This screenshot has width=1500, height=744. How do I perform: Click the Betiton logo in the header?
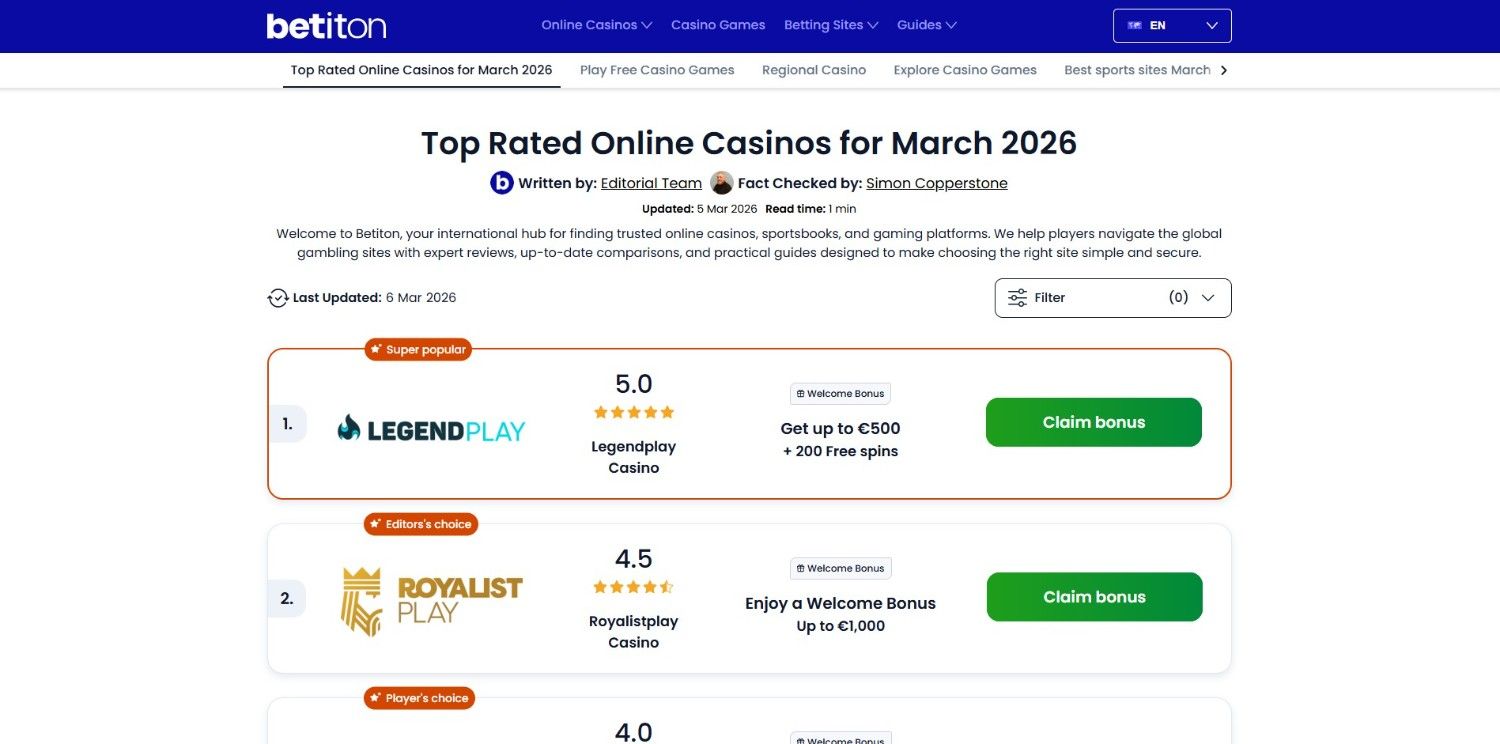[x=326, y=25]
